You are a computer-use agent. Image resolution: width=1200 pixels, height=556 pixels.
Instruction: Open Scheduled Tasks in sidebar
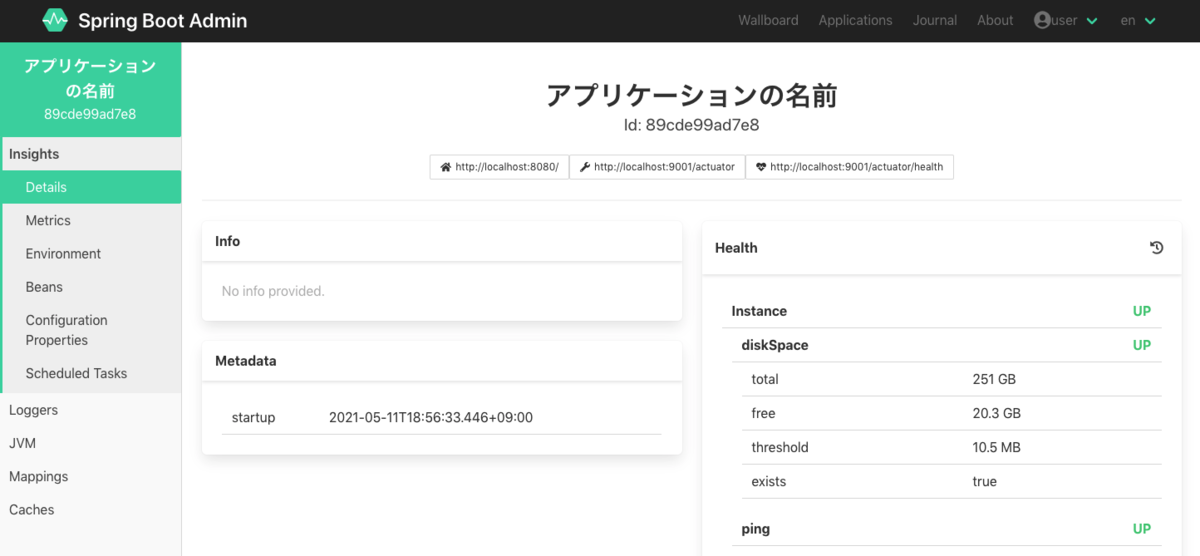(91, 373)
